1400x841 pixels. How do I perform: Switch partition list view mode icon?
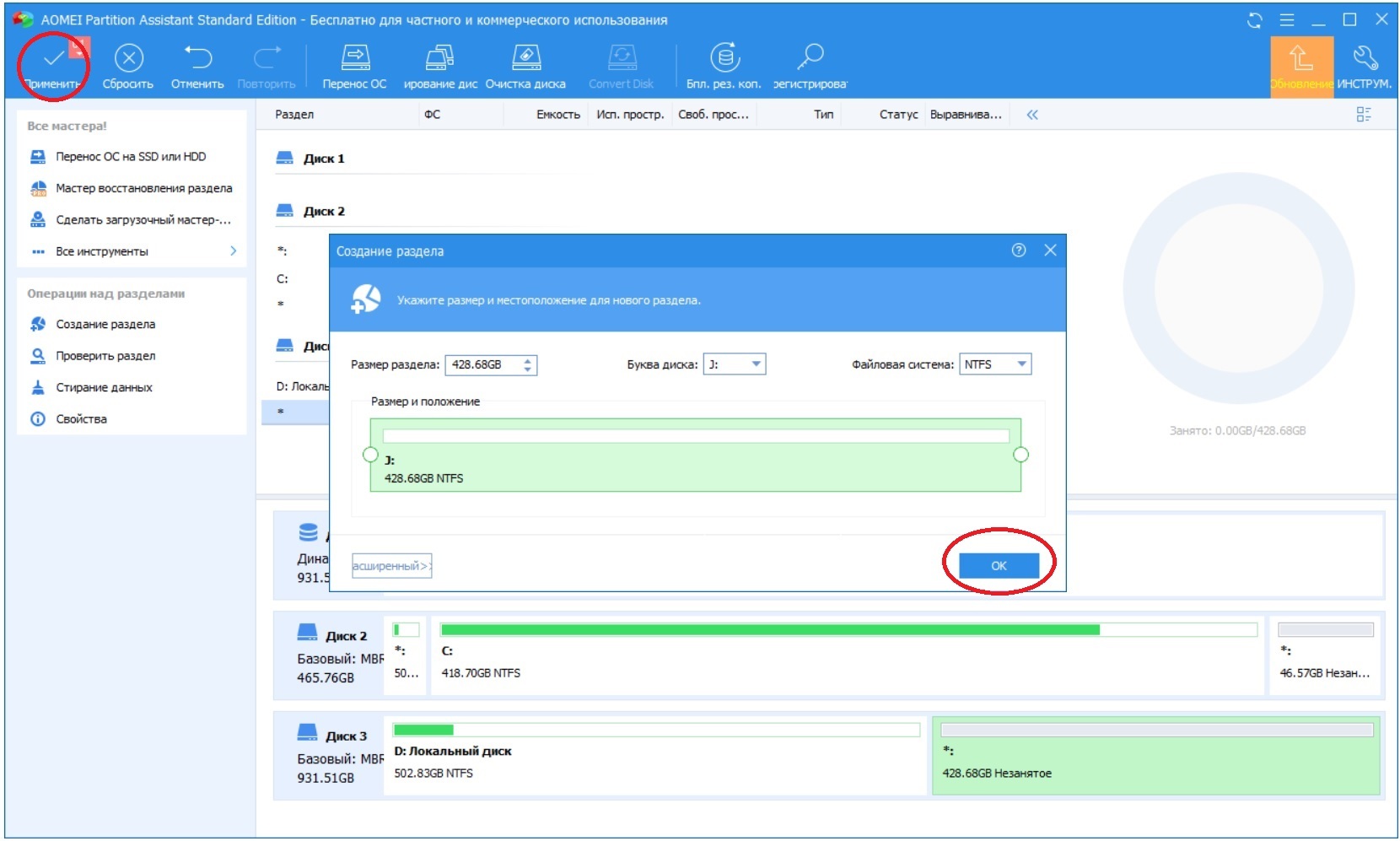point(1364,115)
